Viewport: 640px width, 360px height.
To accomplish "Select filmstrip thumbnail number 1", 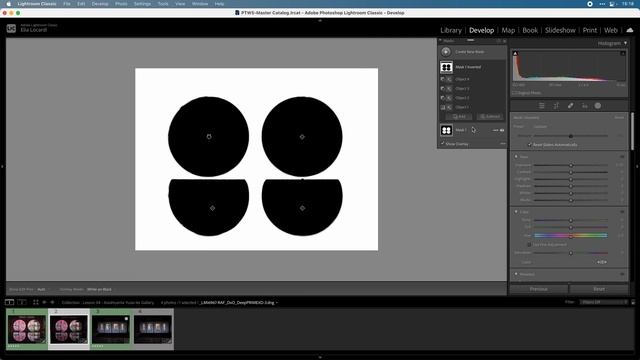I will pos(27,329).
